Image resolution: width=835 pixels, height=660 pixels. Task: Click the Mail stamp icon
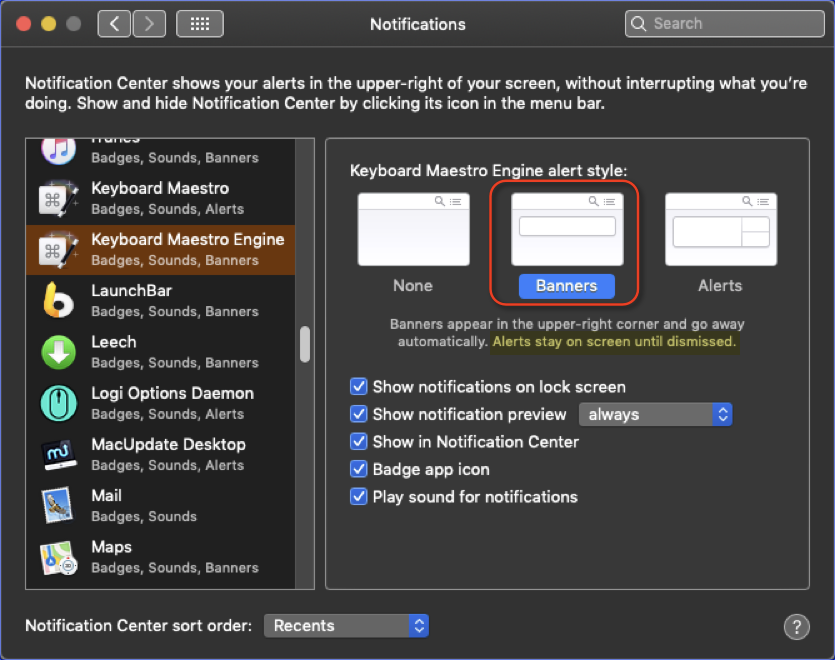pos(58,505)
